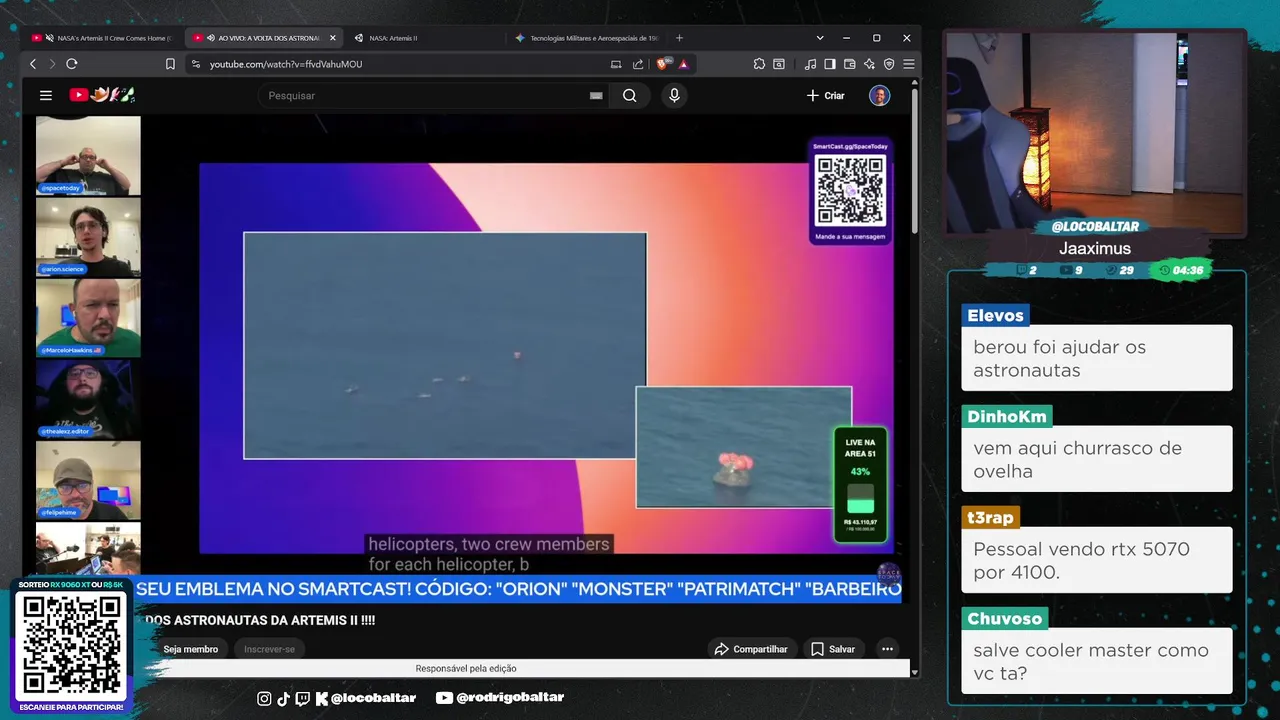This screenshot has width=1280, height=720.
Task: Click Elevos message 'berou foi ajudar os astronautas'
Action: pyautogui.click(x=1097, y=358)
